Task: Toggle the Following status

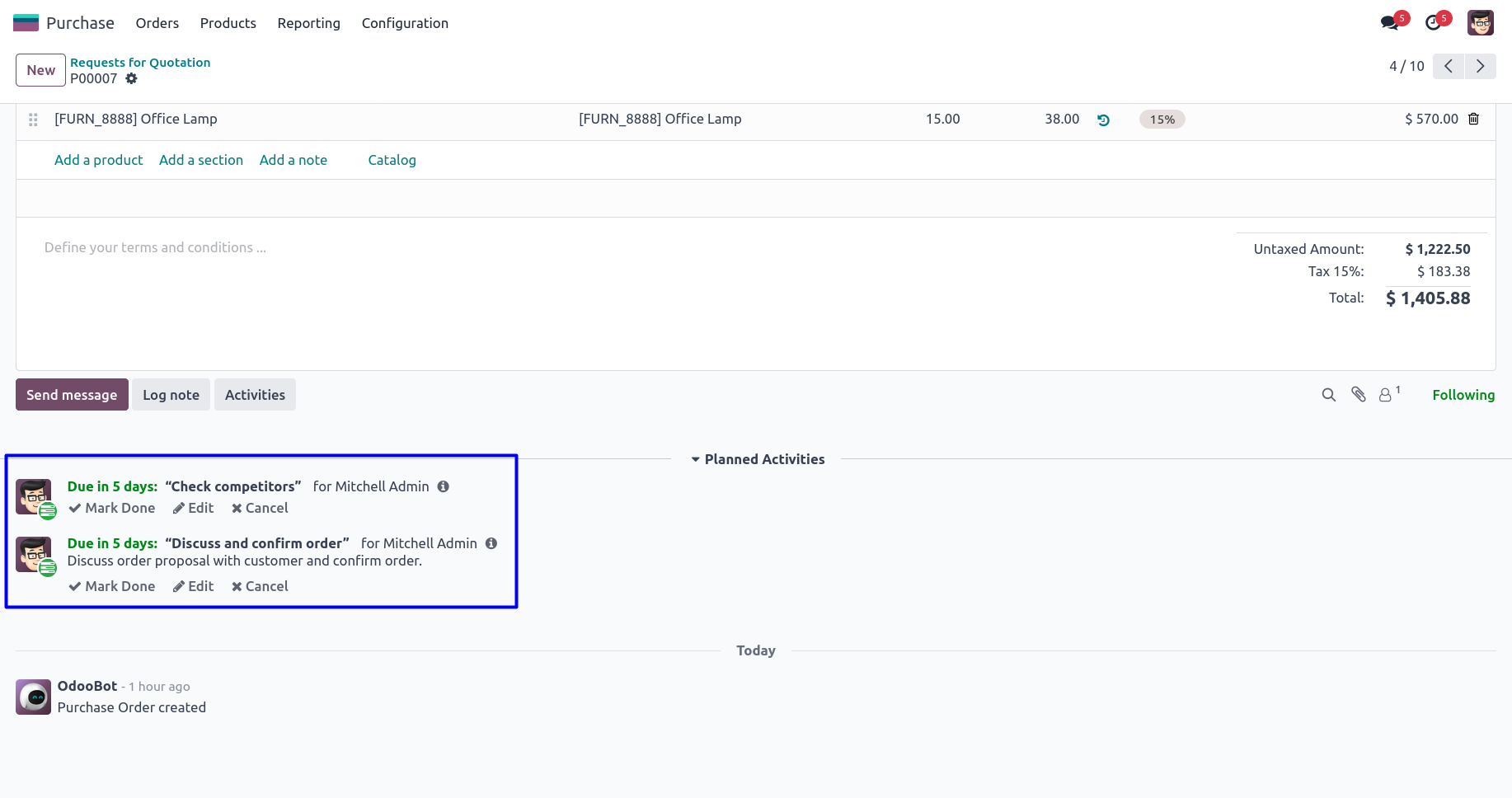Action: [x=1463, y=395]
